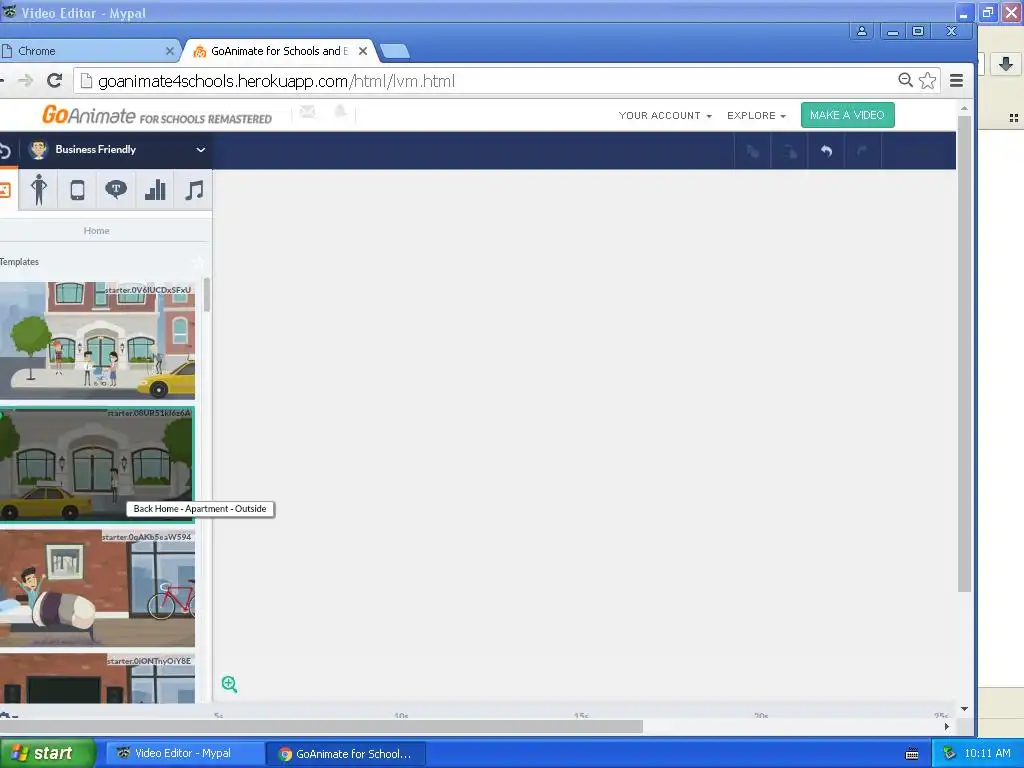Click the four-squares grid icon in Mypal
1024x768 pixels.
pos(1014,118)
